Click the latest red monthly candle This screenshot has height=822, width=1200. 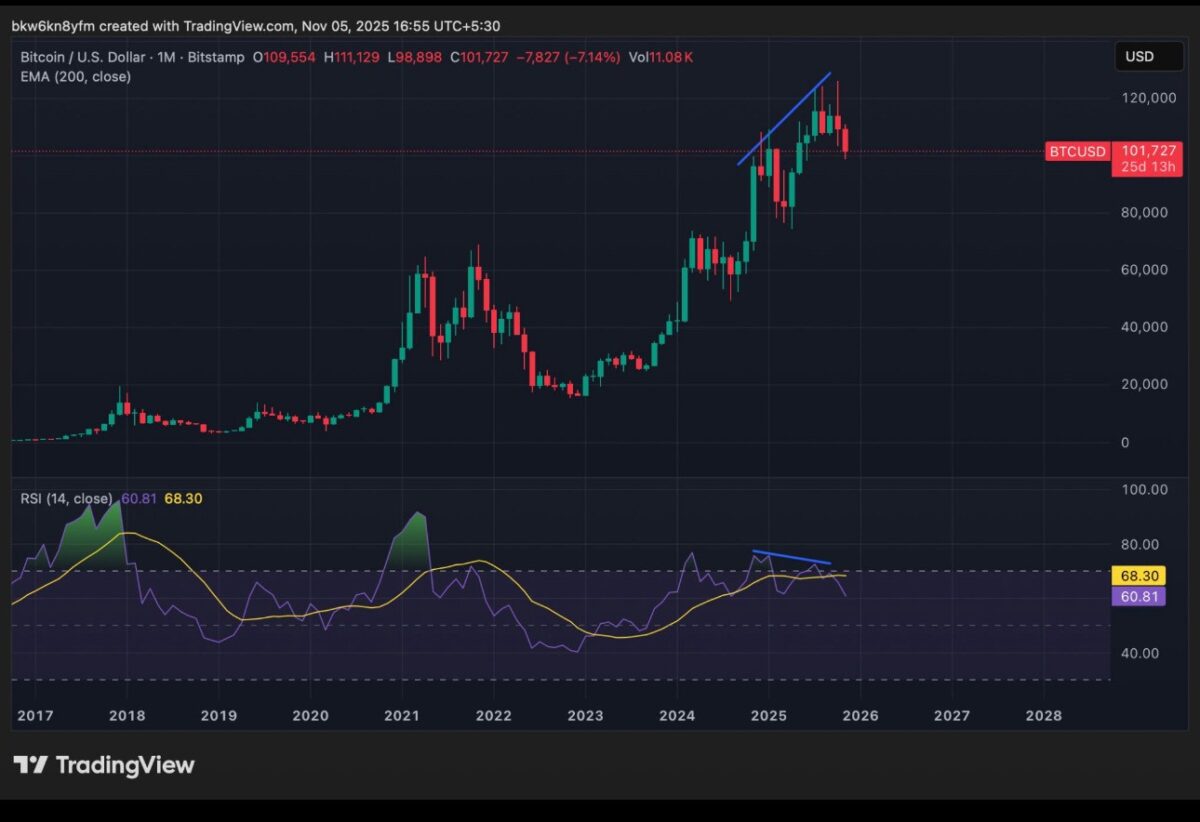tap(846, 140)
